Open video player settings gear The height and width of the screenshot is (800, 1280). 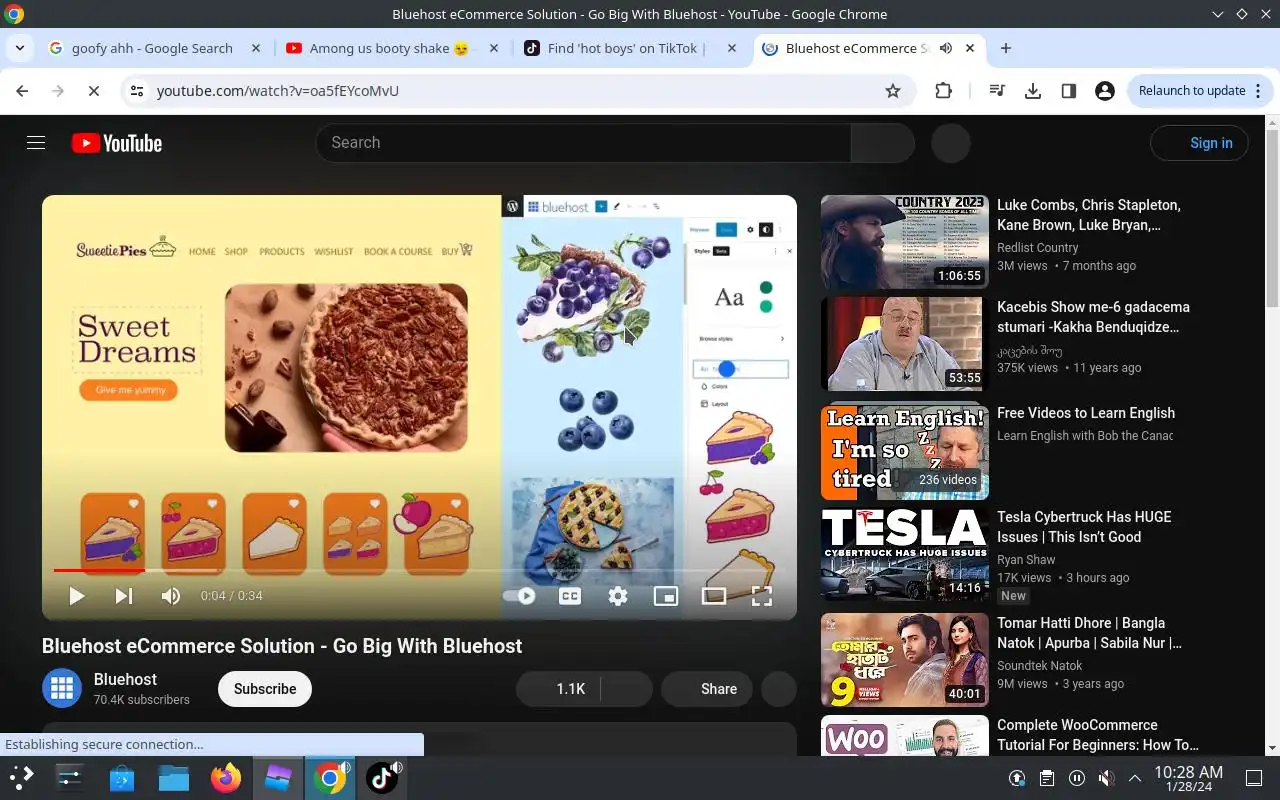[618, 596]
